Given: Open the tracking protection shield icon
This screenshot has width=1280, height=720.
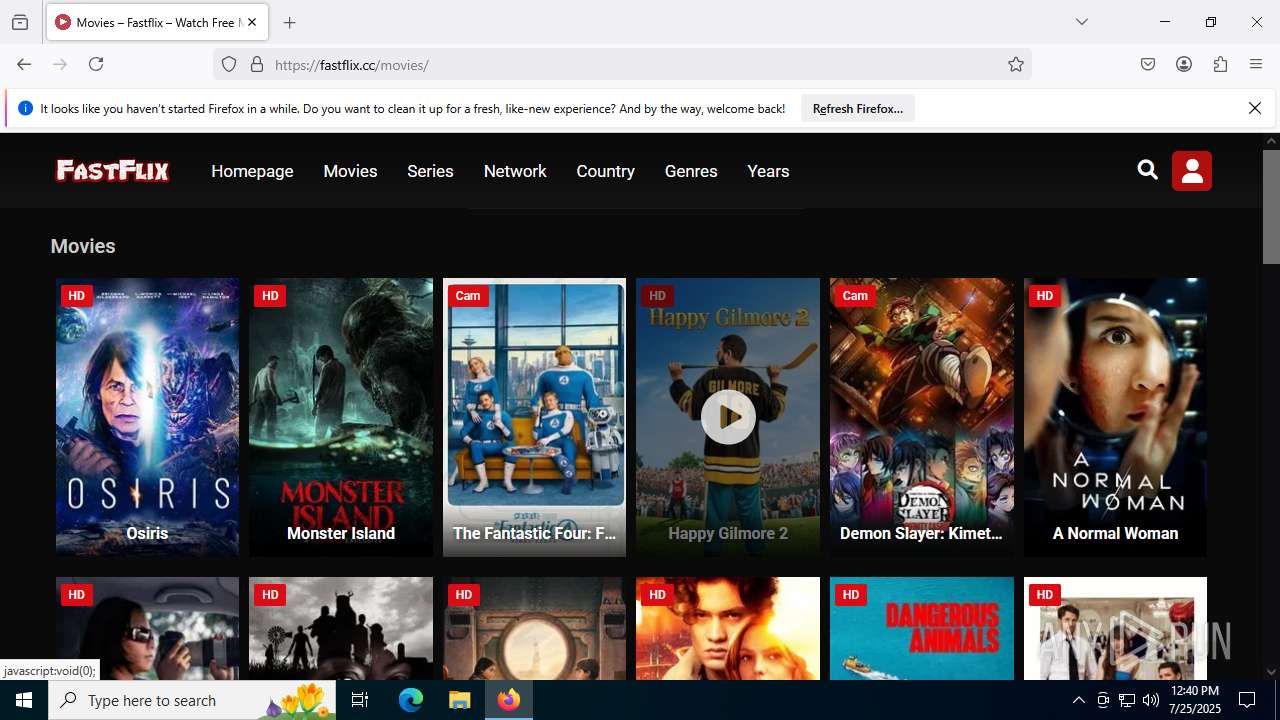Looking at the screenshot, I should 229,64.
